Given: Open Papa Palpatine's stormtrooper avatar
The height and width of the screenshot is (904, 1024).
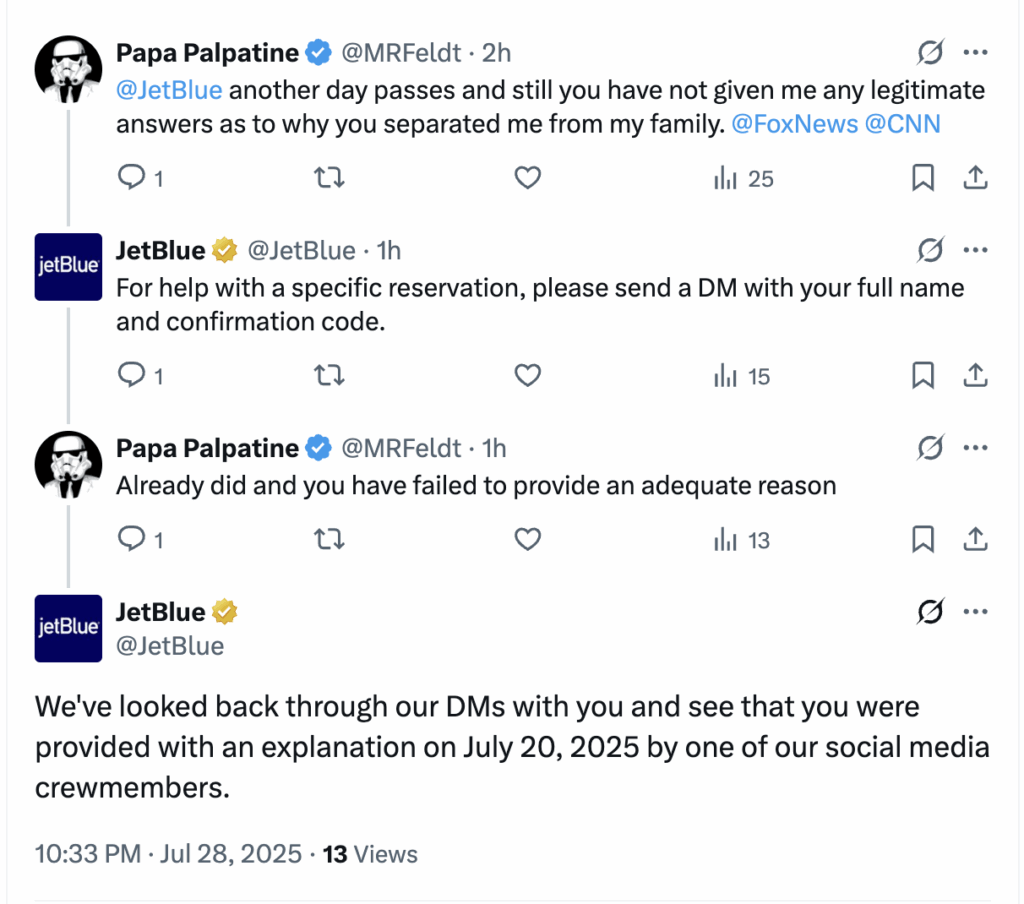Looking at the screenshot, I should [68, 71].
